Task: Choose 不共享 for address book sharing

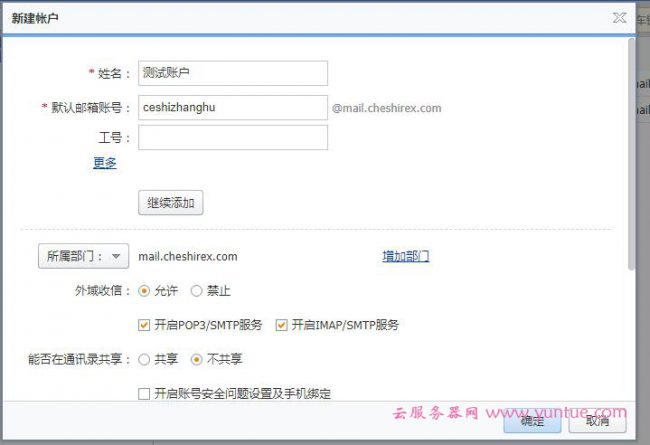Action: pyautogui.click(x=196, y=359)
